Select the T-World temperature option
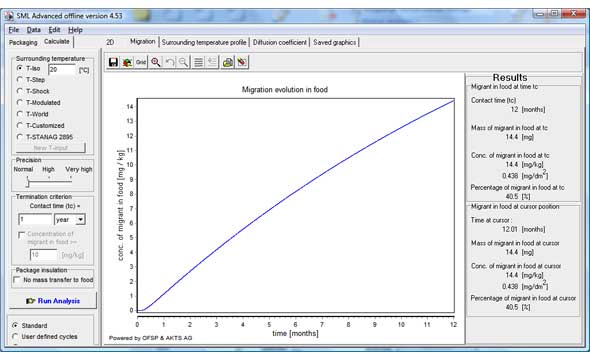 click(x=20, y=114)
